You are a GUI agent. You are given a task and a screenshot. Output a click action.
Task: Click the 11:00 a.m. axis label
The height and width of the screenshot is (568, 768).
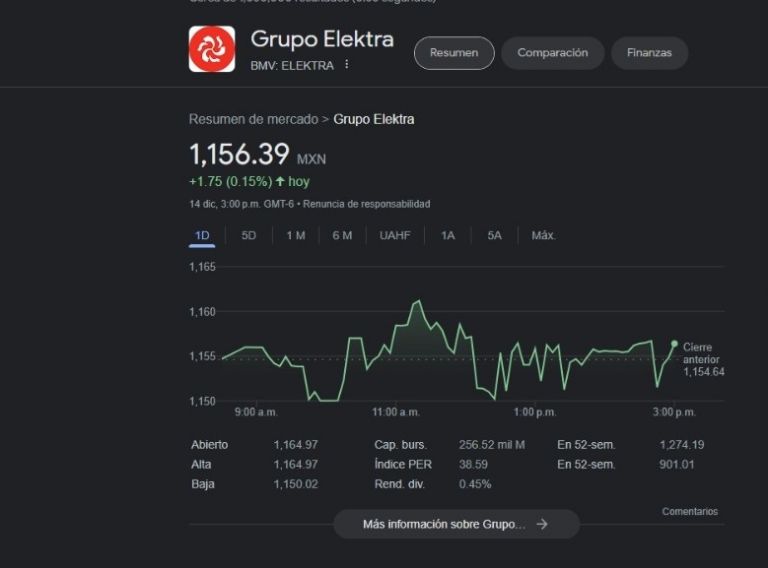click(x=396, y=412)
